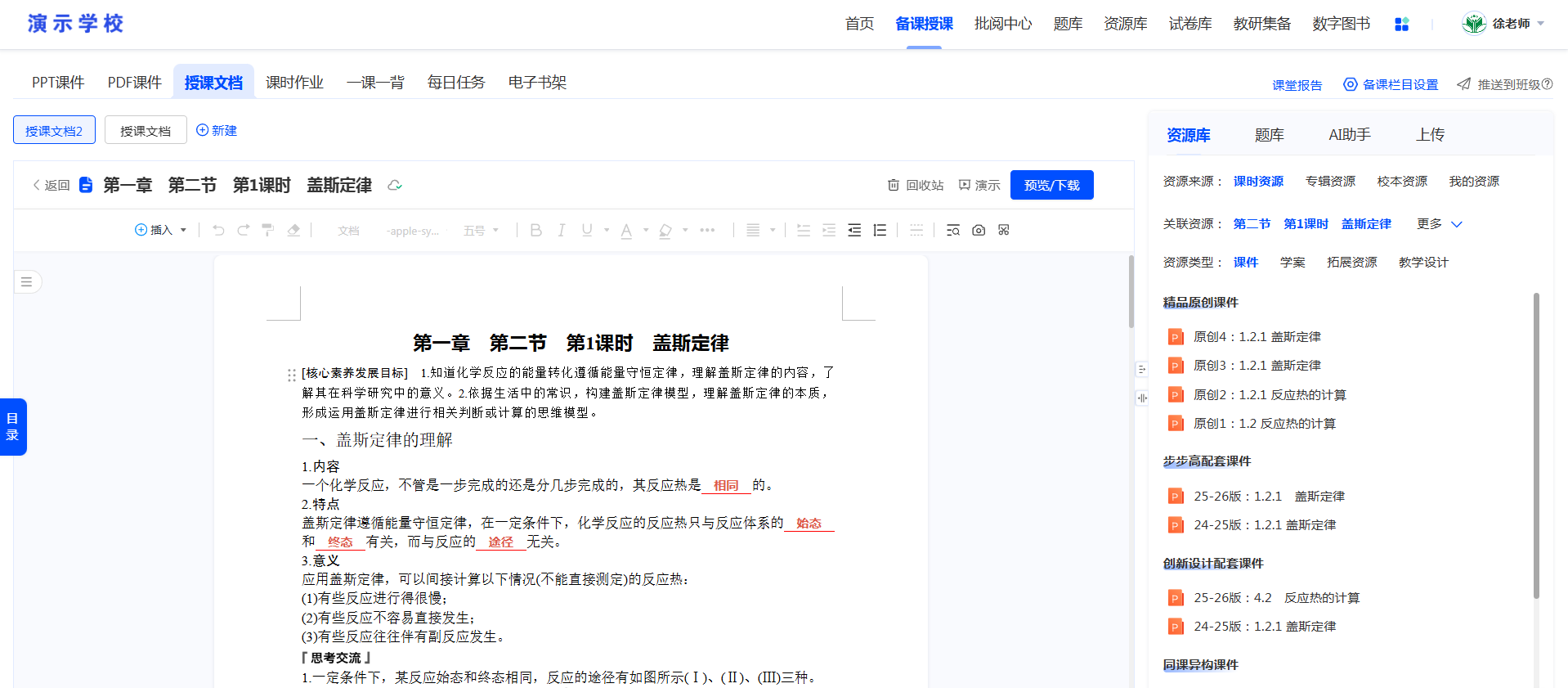Click the camera screenshot icon
Screen dimensions: 1568x688
pos(979,230)
